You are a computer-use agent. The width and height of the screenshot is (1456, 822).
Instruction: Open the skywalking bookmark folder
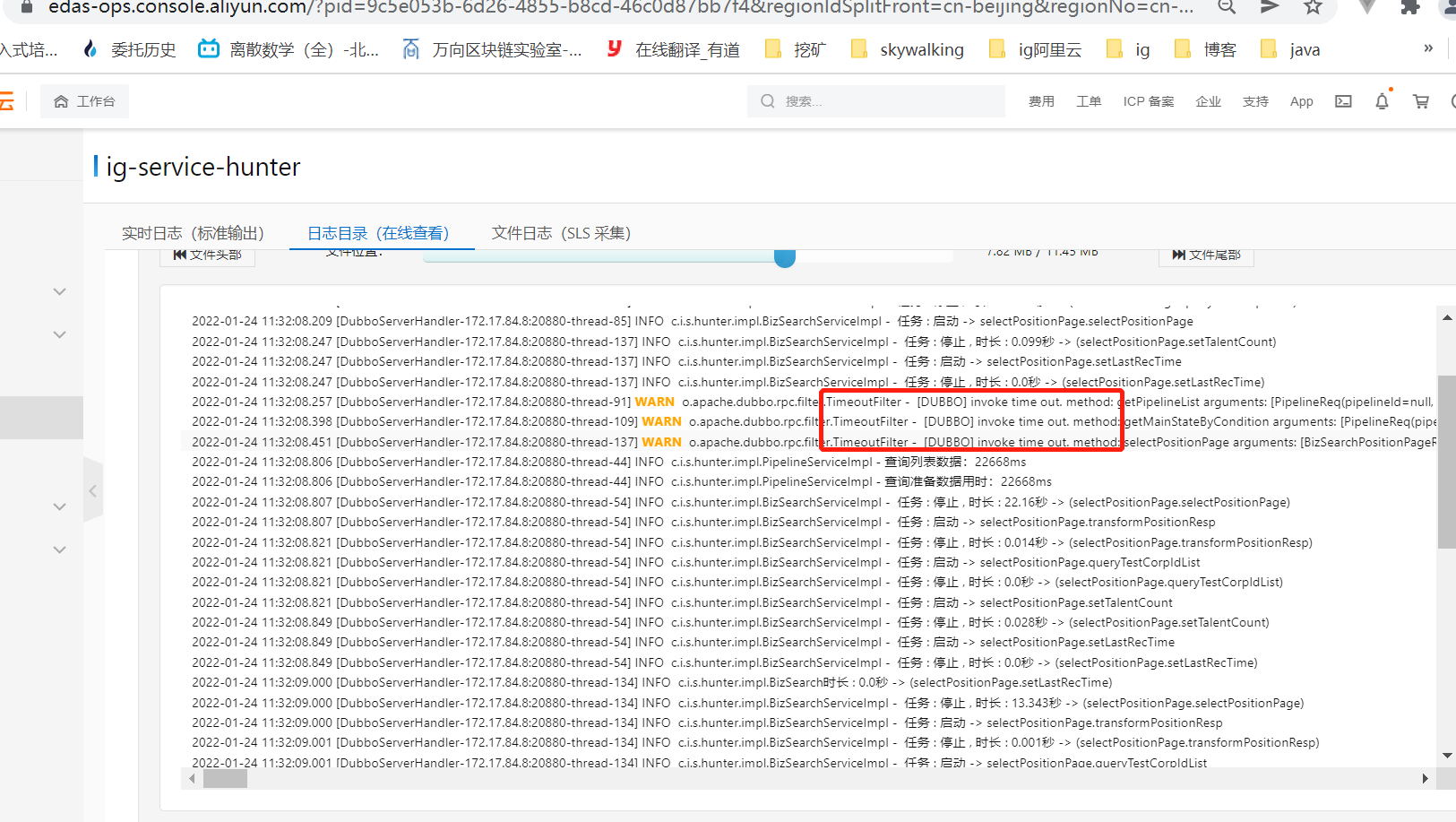tap(907, 49)
